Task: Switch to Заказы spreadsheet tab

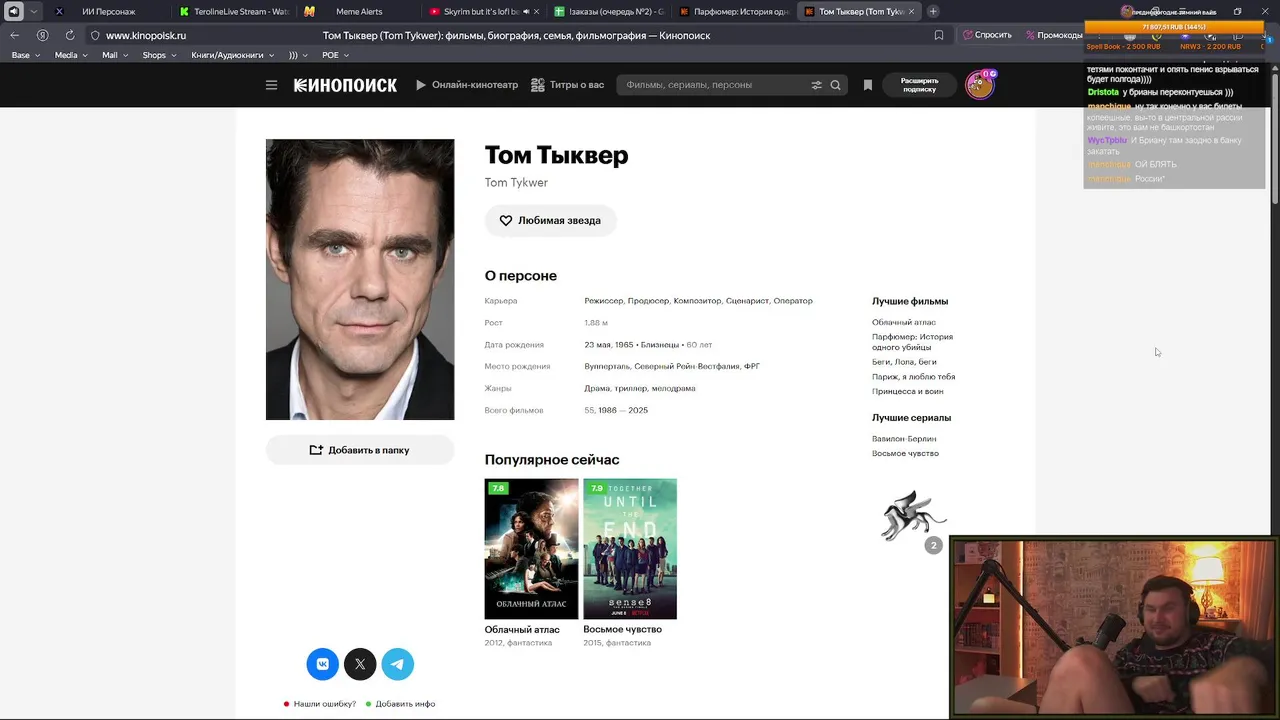Action: 608,12
